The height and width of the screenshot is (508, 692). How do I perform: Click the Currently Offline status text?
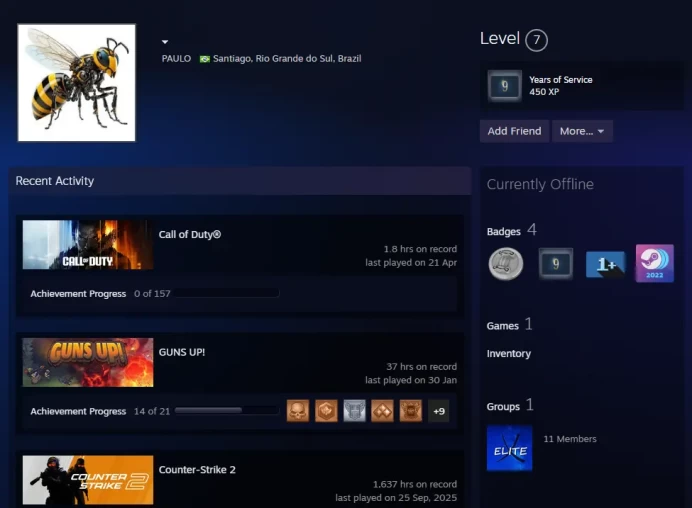pos(540,184)
